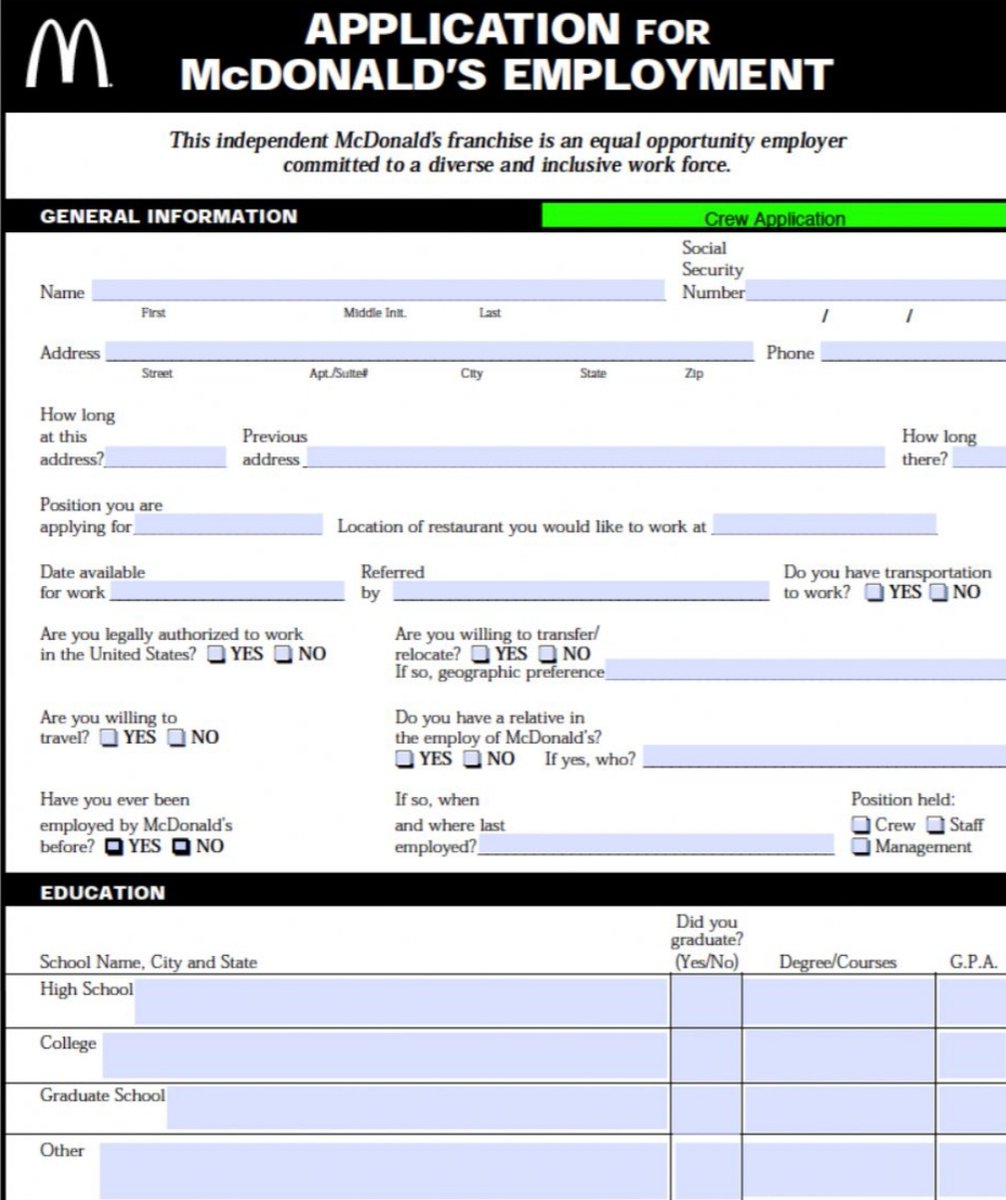
Task: Click the College Degree/Courses field
Action: coord(838,1055)
